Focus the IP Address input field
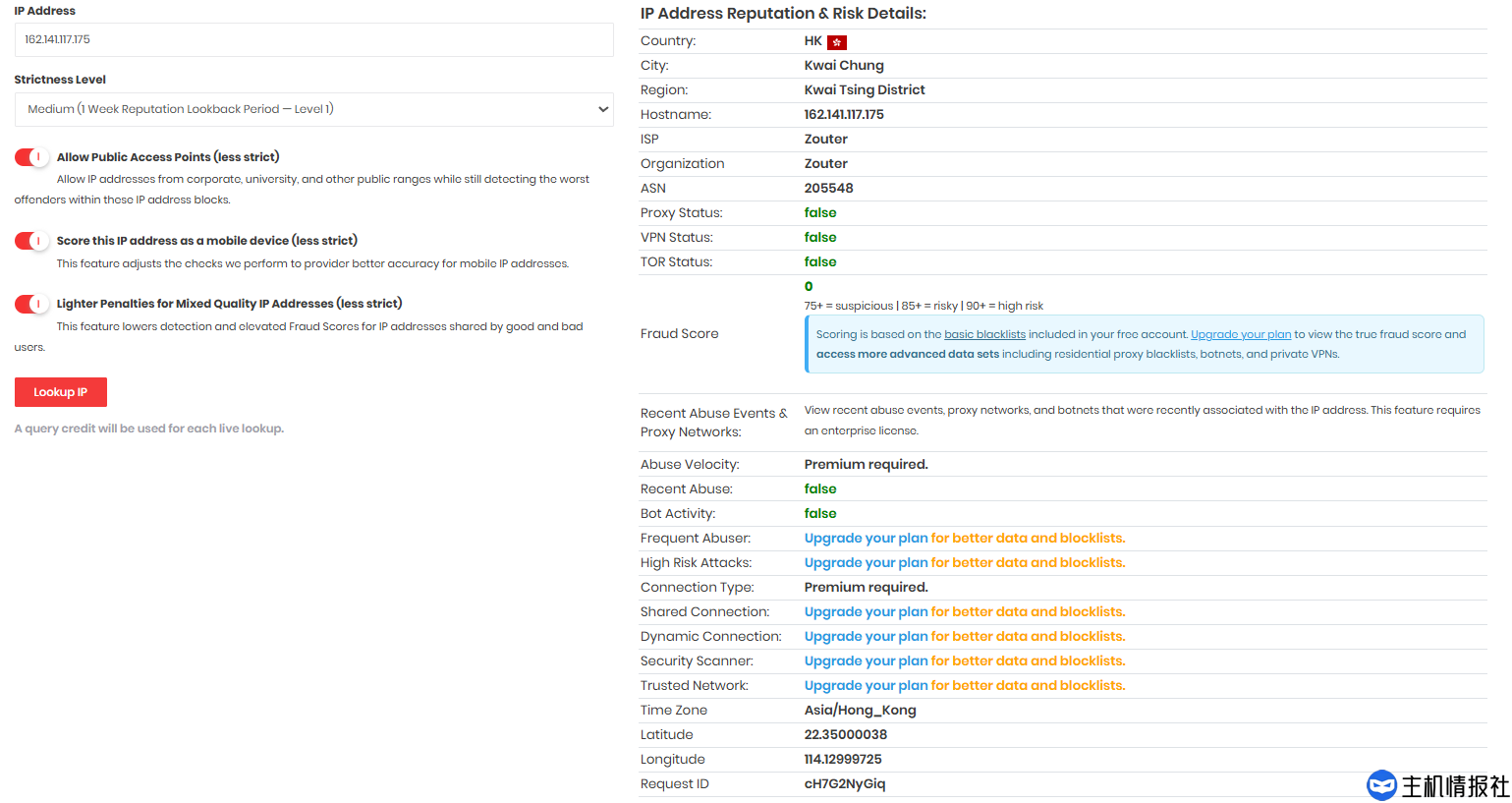This screenshot has width=1512, height=803. click(313, 40)
